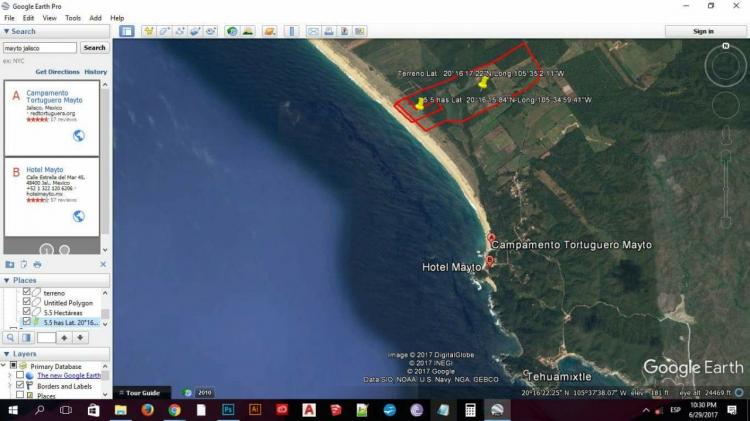Click the north-up compass ring control
This screenshot has width=750, height=421.
[x=726, y=66]
